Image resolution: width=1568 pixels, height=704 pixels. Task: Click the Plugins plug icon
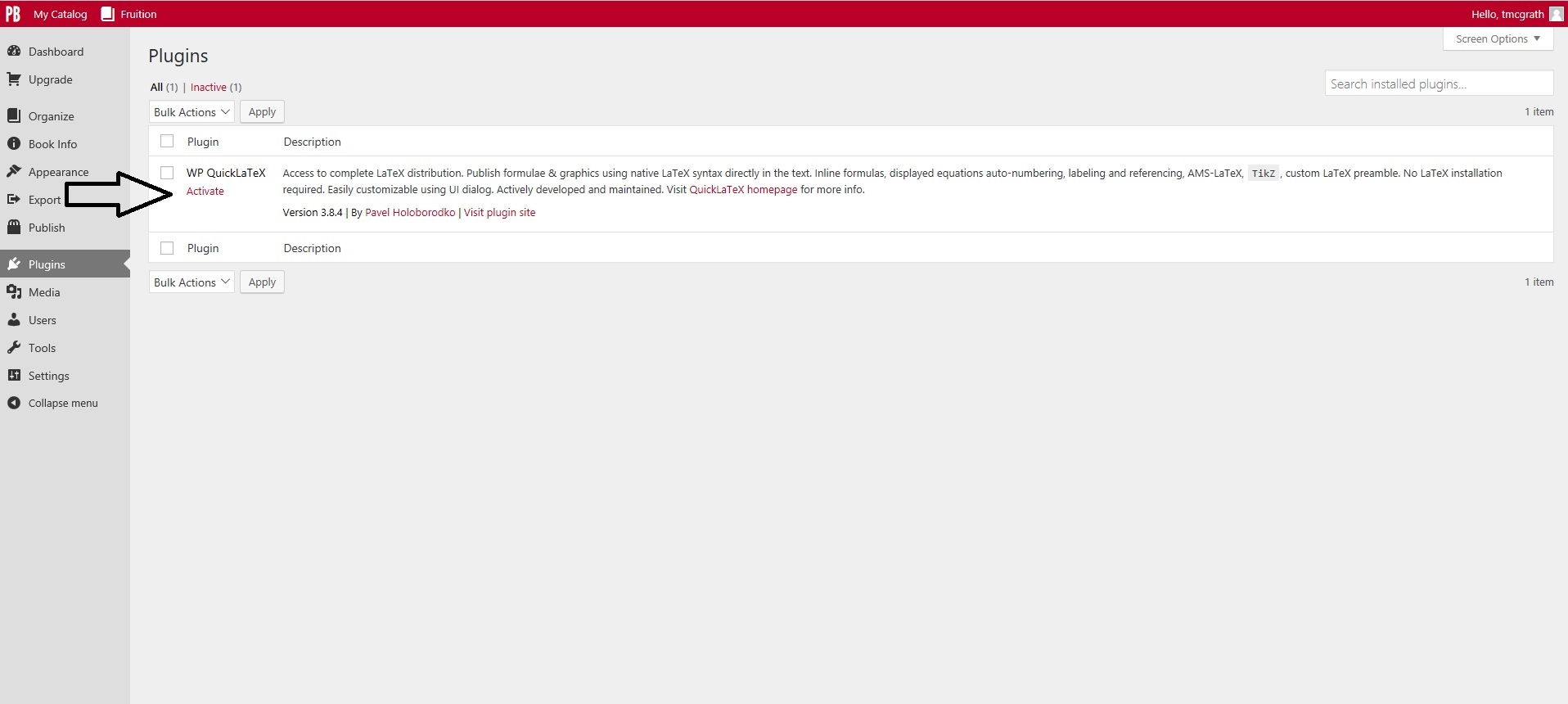click(x=14, y=264)
